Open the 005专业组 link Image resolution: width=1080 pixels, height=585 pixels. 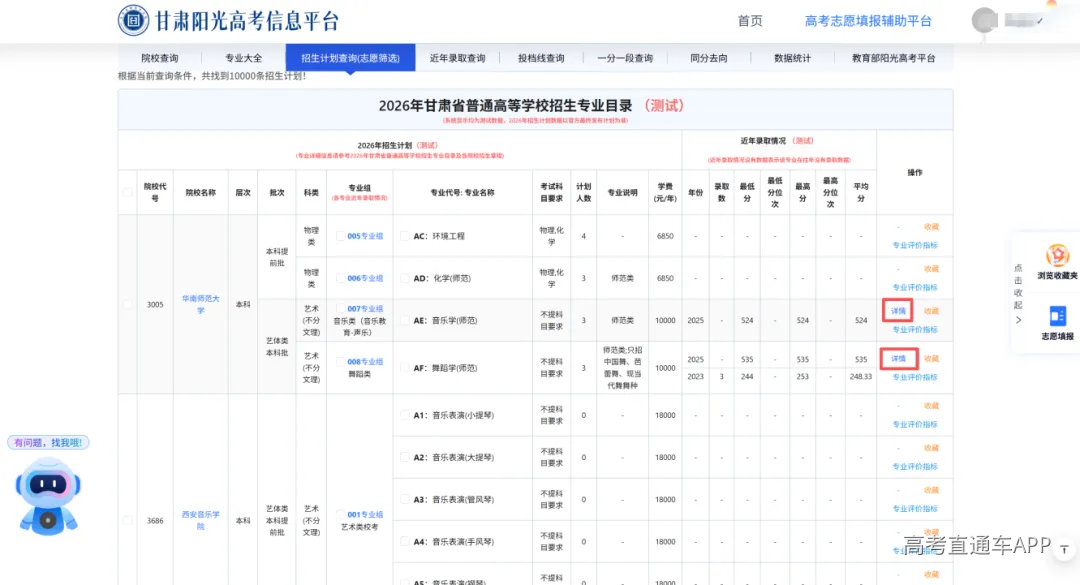point(365,236)
